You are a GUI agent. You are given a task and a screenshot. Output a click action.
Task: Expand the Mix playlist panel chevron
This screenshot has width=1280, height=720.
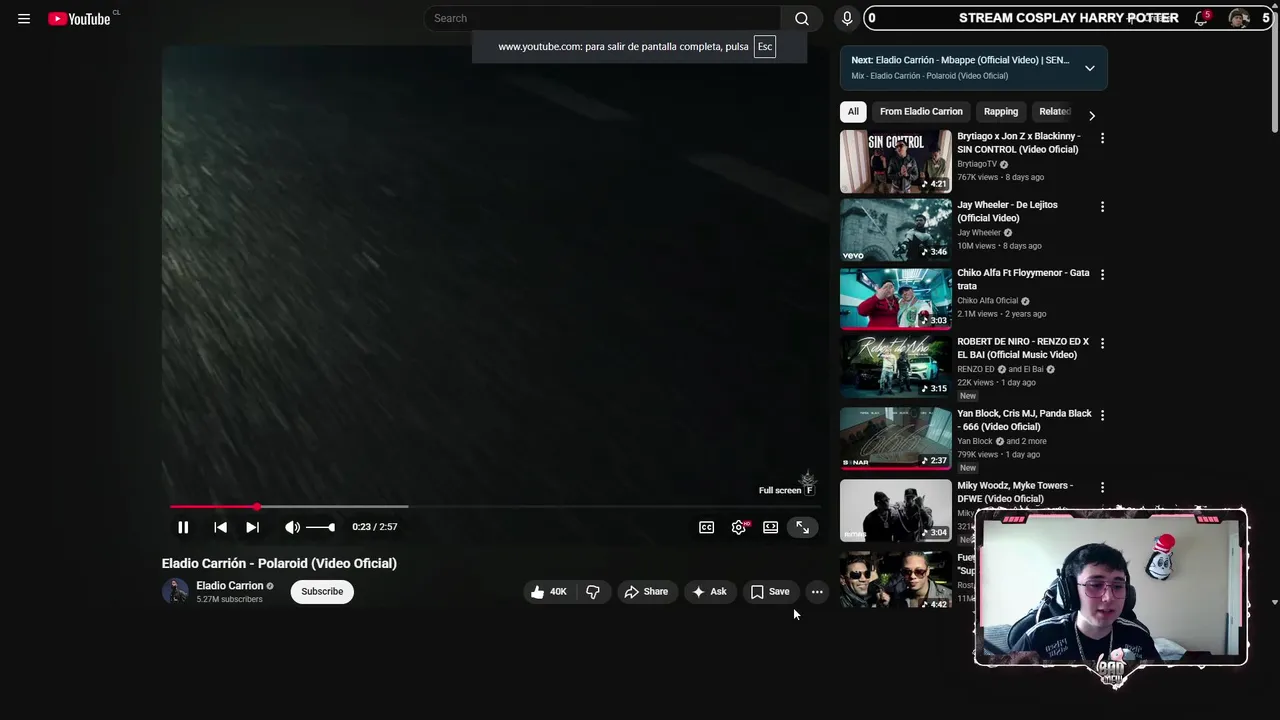(1090, 68)
